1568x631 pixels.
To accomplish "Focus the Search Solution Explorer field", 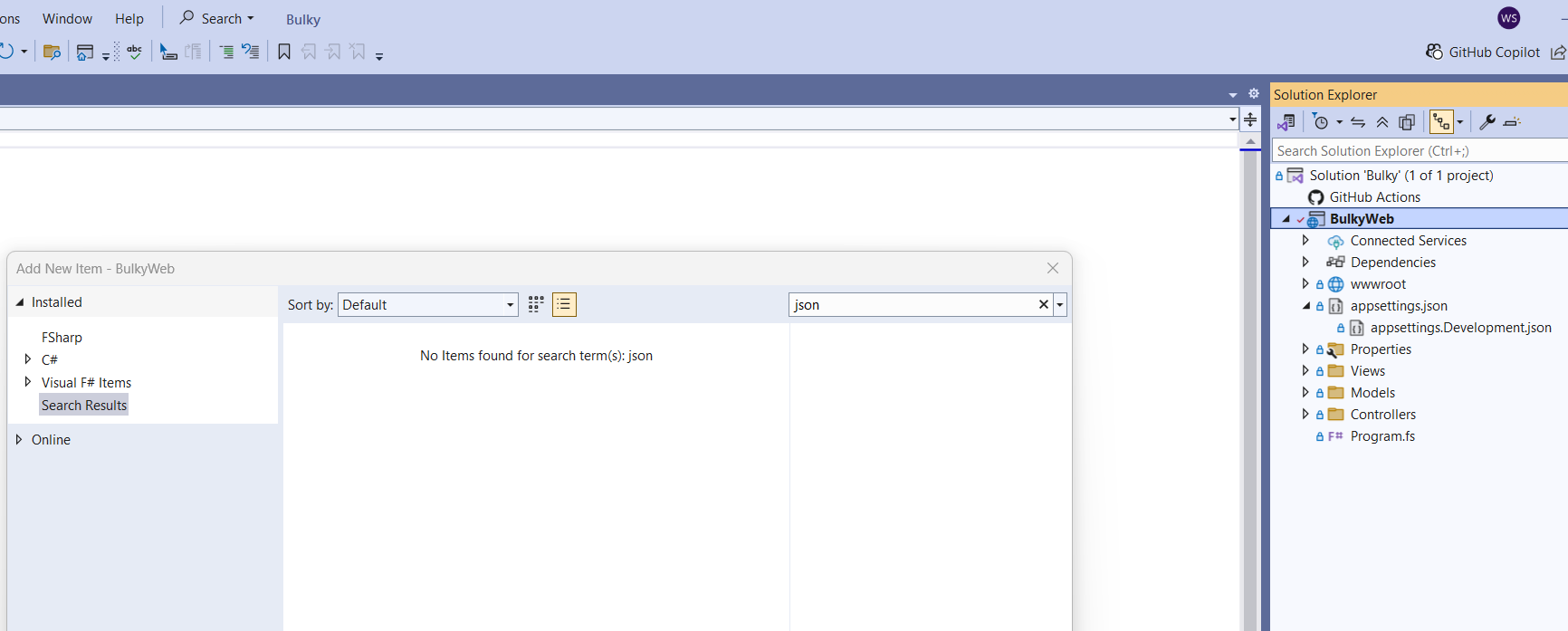I will pyautogui.click(x=1420, y=150).
